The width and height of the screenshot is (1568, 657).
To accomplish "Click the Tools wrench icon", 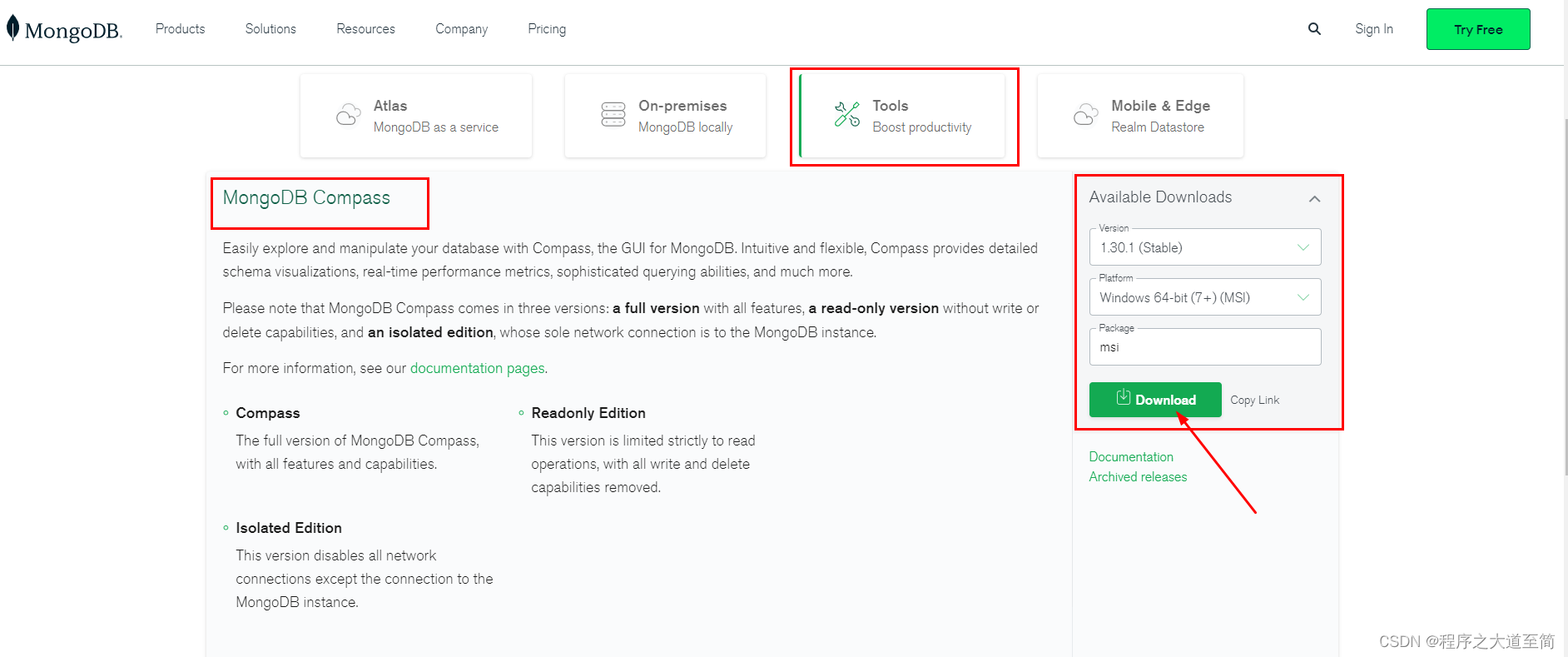I will (x=847, y=114).
